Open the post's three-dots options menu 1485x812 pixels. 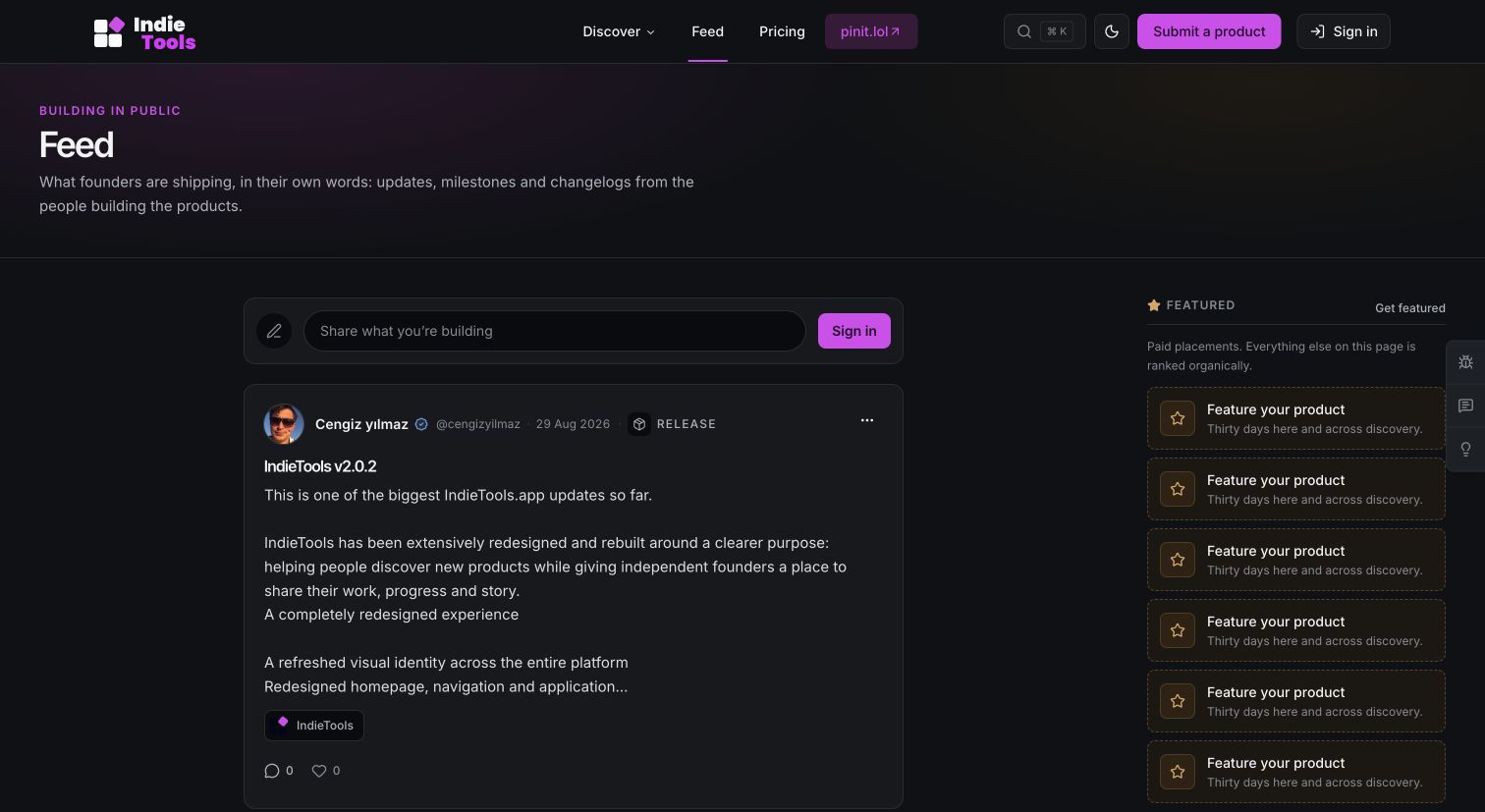[x=867, y=420]
